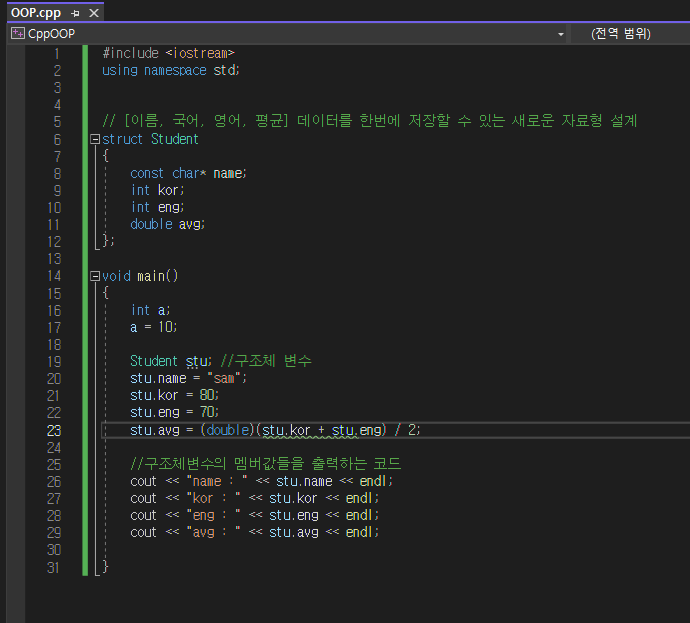
Task: Collapse the struct Student block
Action: coord(95,139)
